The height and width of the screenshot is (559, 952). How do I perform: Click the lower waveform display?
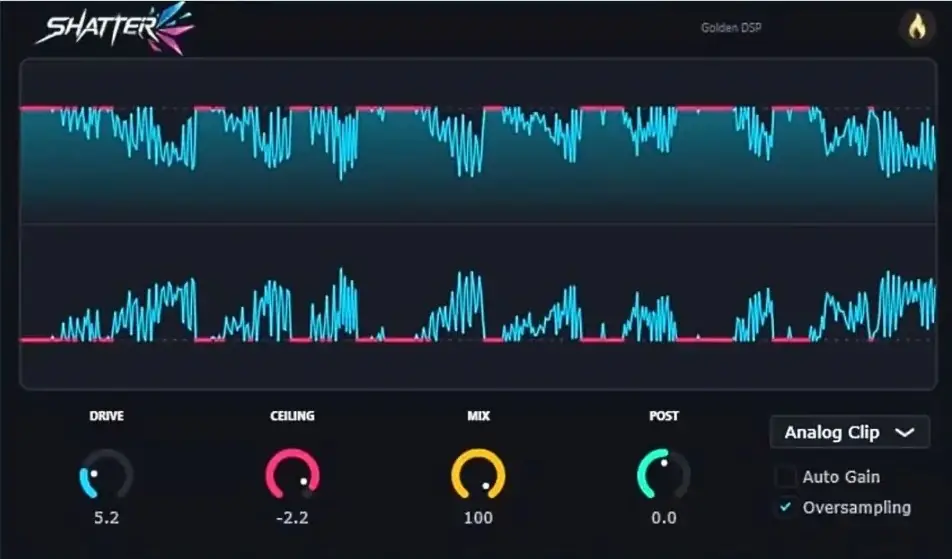[x=478, y=307]
